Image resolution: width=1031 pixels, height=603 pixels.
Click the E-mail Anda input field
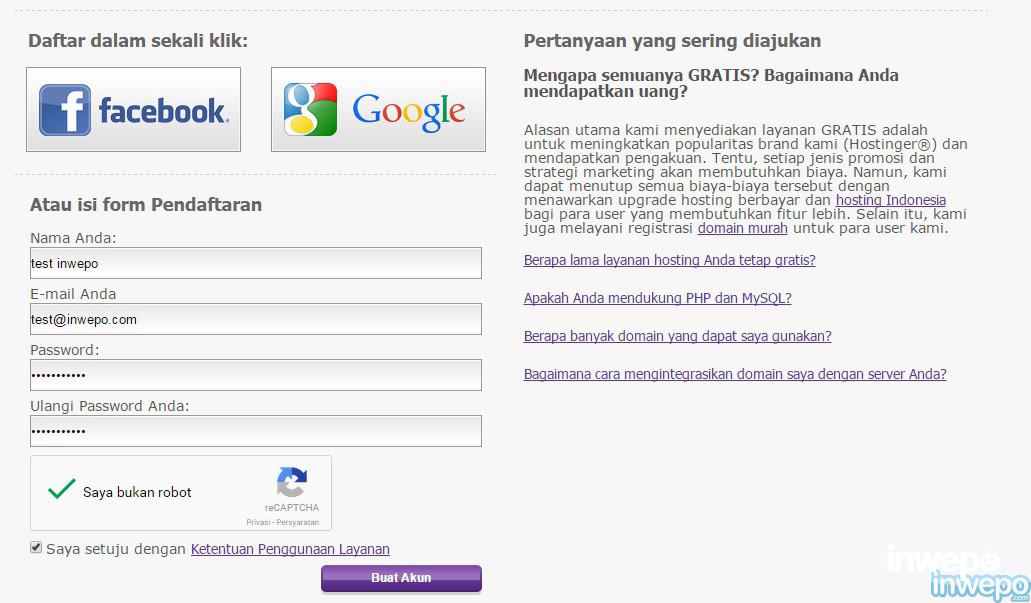point(256,319)
